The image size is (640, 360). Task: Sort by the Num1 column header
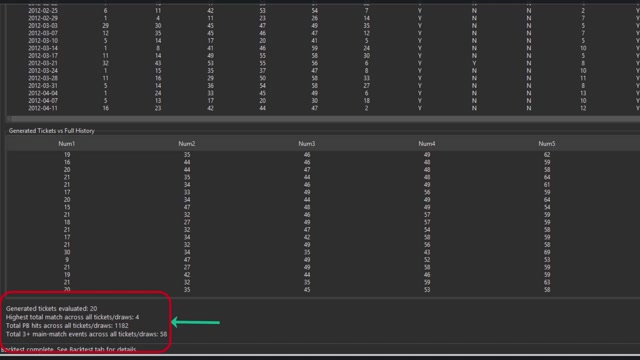[x=67, y=144]
